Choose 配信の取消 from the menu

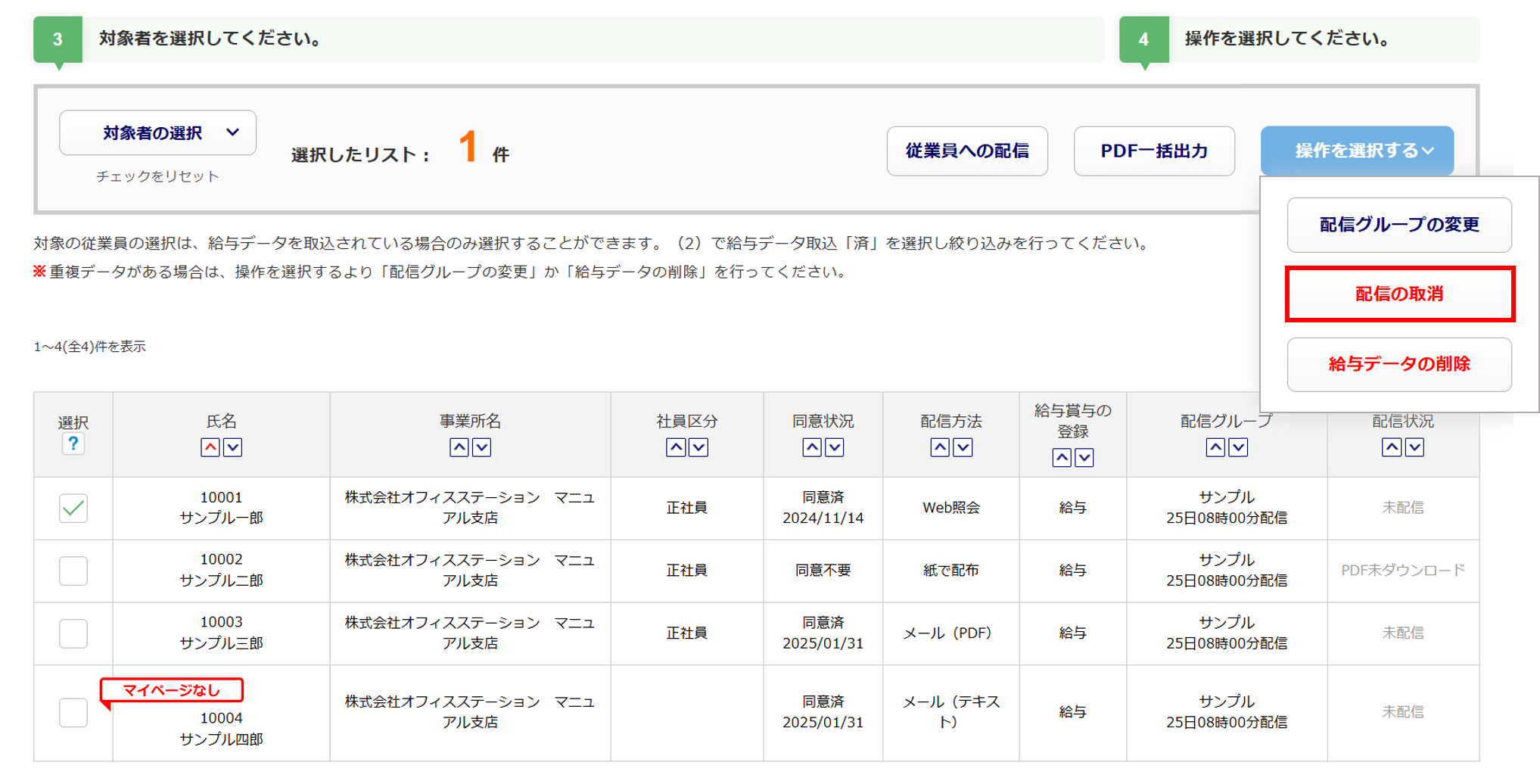tap(1399, 294)
